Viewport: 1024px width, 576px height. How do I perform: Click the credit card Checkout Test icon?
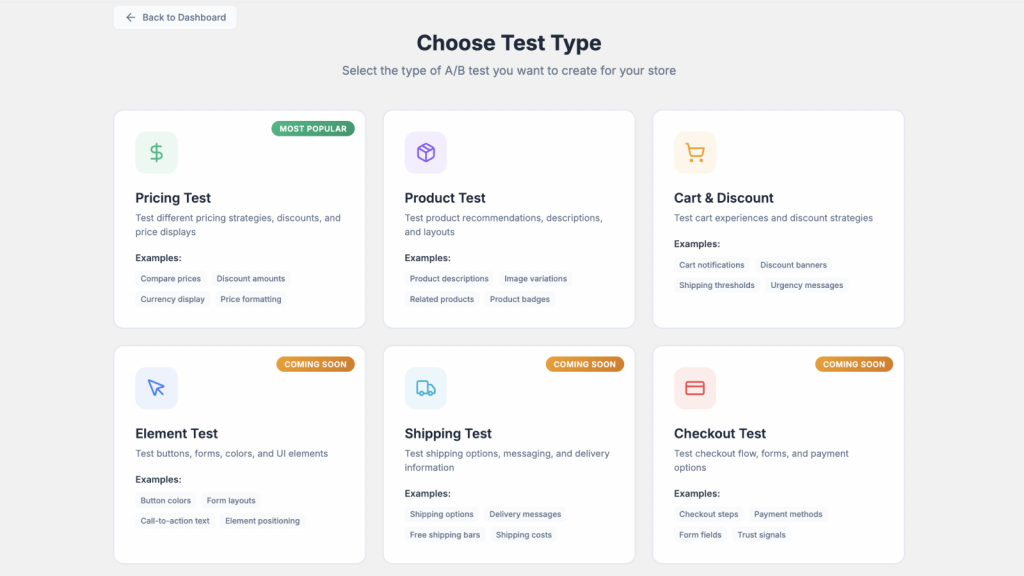pyautogui.click(x=695, y=388)
